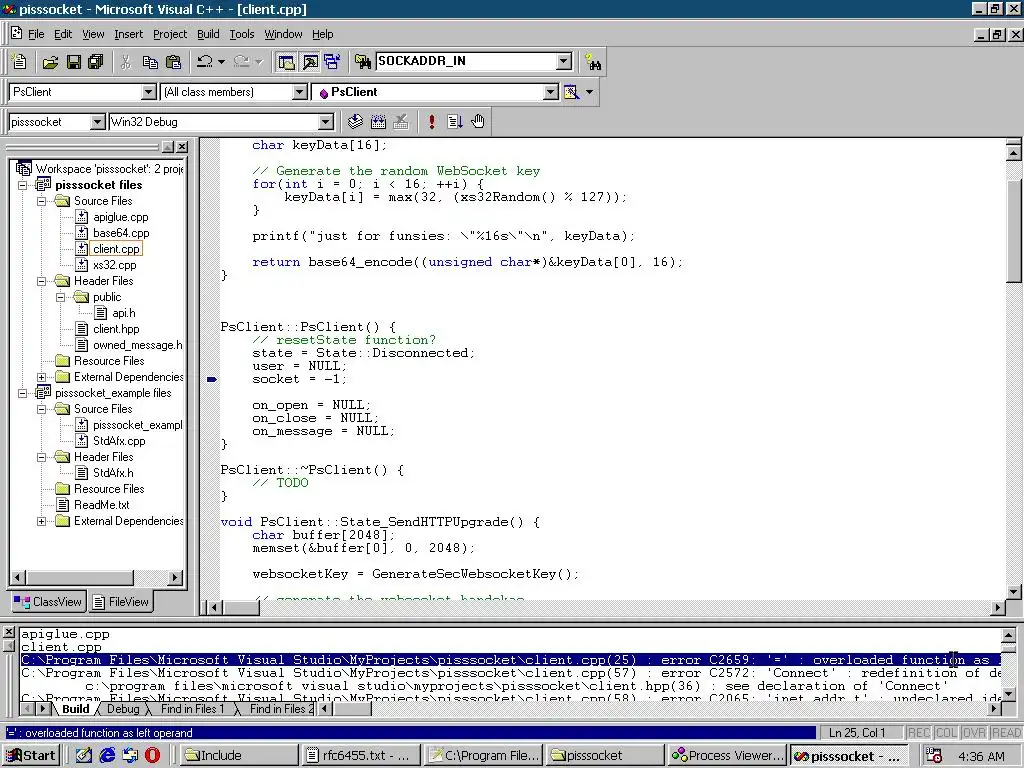1024x768 pixels.
Task: Open the pisssocket active project dropdown
Action: pyautogui.click(x=97, y=122)
